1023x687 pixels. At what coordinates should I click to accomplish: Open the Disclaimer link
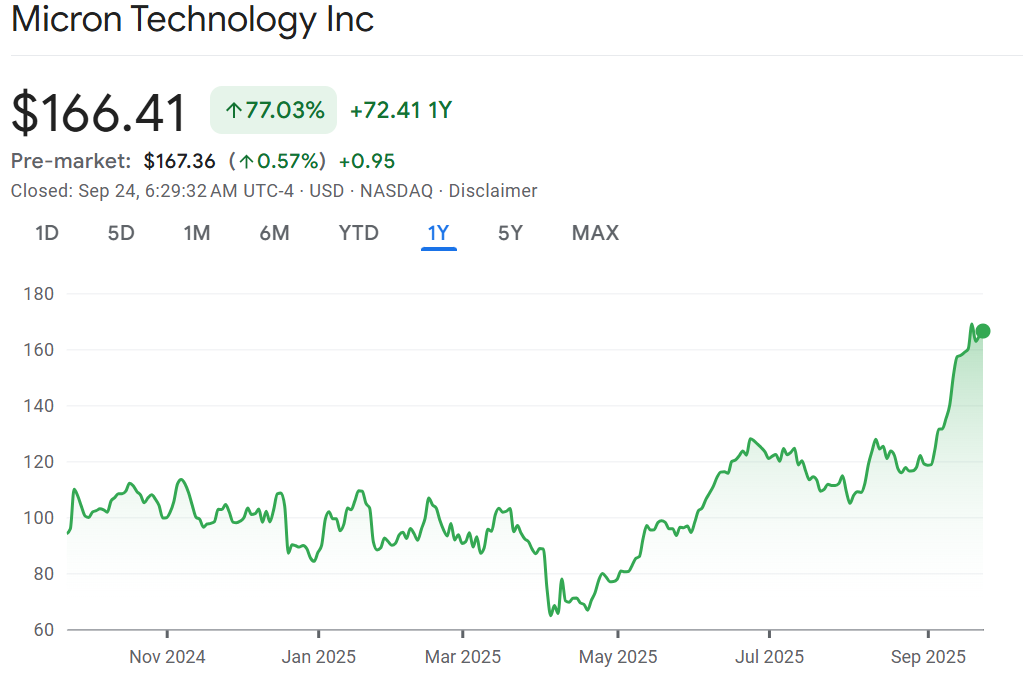pyautogui.click(x=493, y=191)
